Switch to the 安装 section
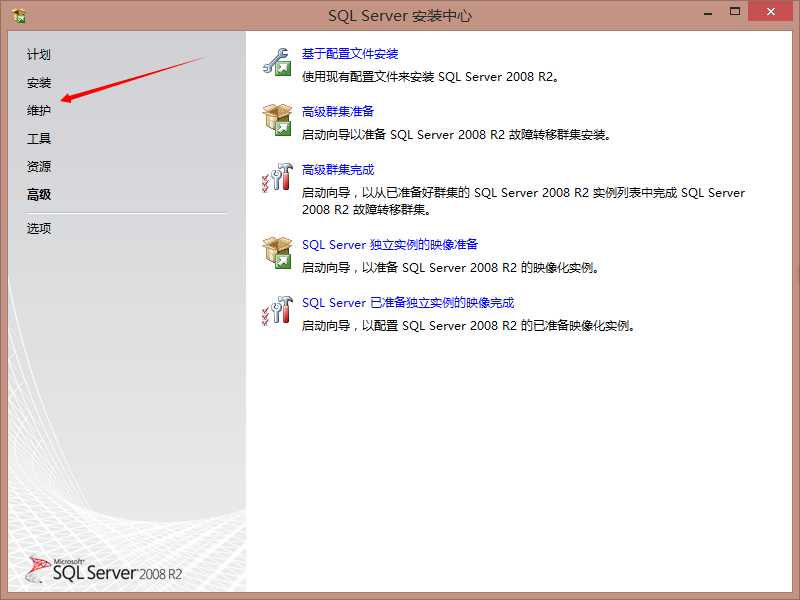800x600 pixels. pos(39,83)
